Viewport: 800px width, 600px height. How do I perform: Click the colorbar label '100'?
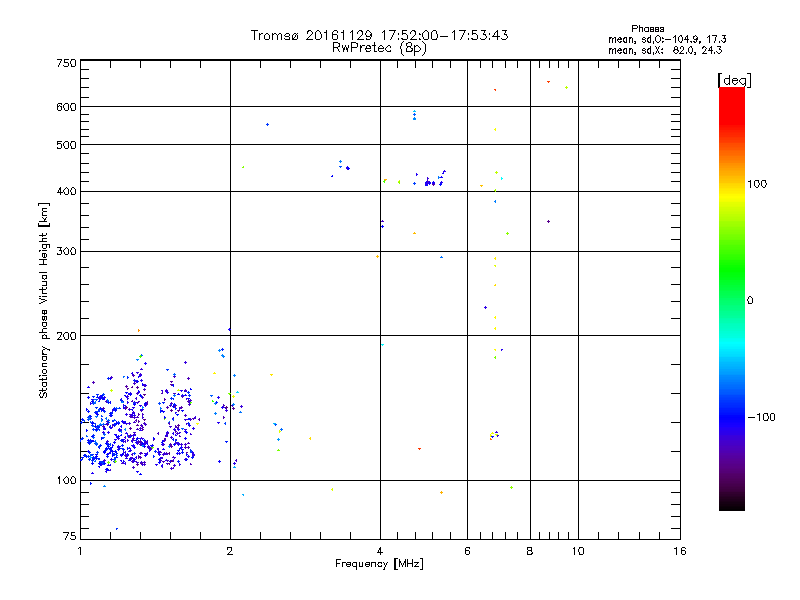tap(757, 184)
